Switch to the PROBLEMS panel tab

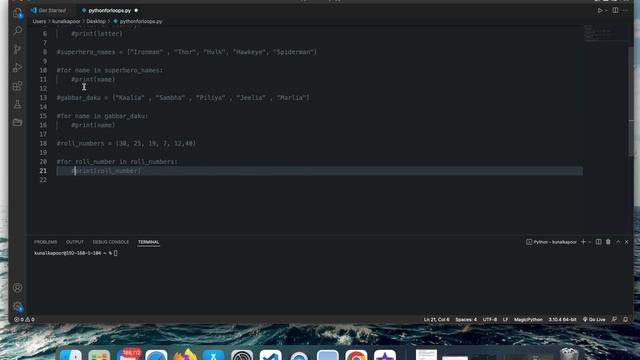46,242
